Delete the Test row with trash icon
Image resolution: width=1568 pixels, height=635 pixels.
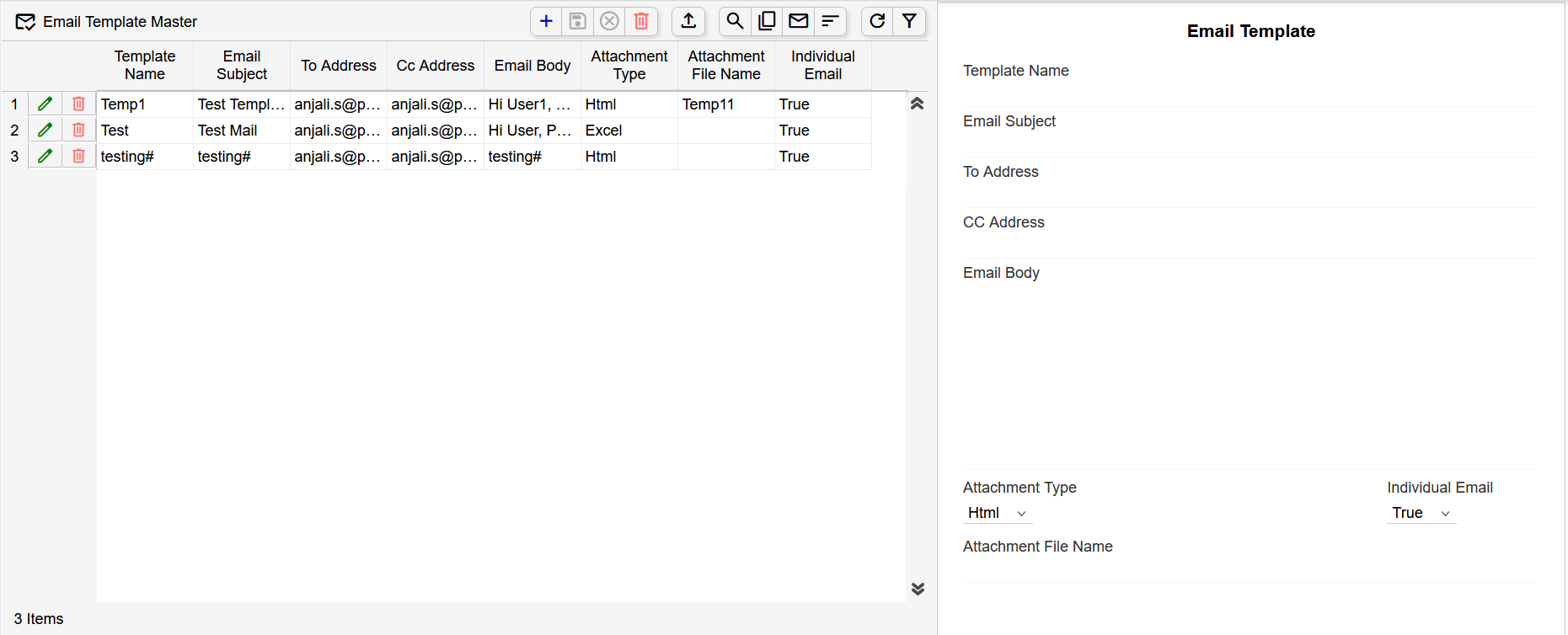tap(78, 131)
